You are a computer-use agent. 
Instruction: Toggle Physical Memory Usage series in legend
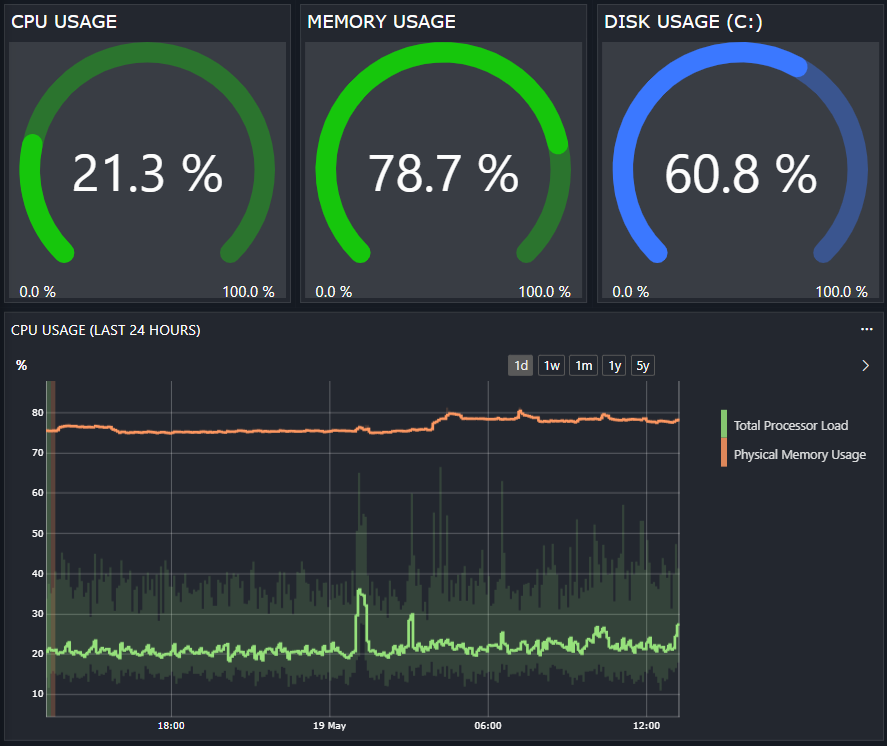click(799, 454)
